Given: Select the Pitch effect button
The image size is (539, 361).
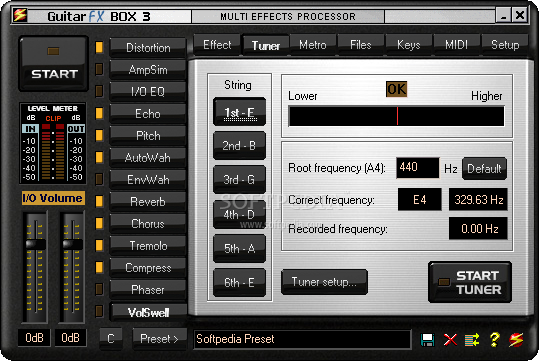Looking at the screenshot, I should click(x=148, y=136).
